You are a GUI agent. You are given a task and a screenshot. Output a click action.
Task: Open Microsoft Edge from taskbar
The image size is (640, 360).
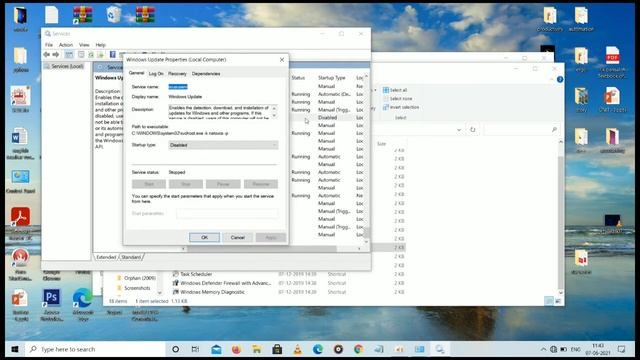318,349
